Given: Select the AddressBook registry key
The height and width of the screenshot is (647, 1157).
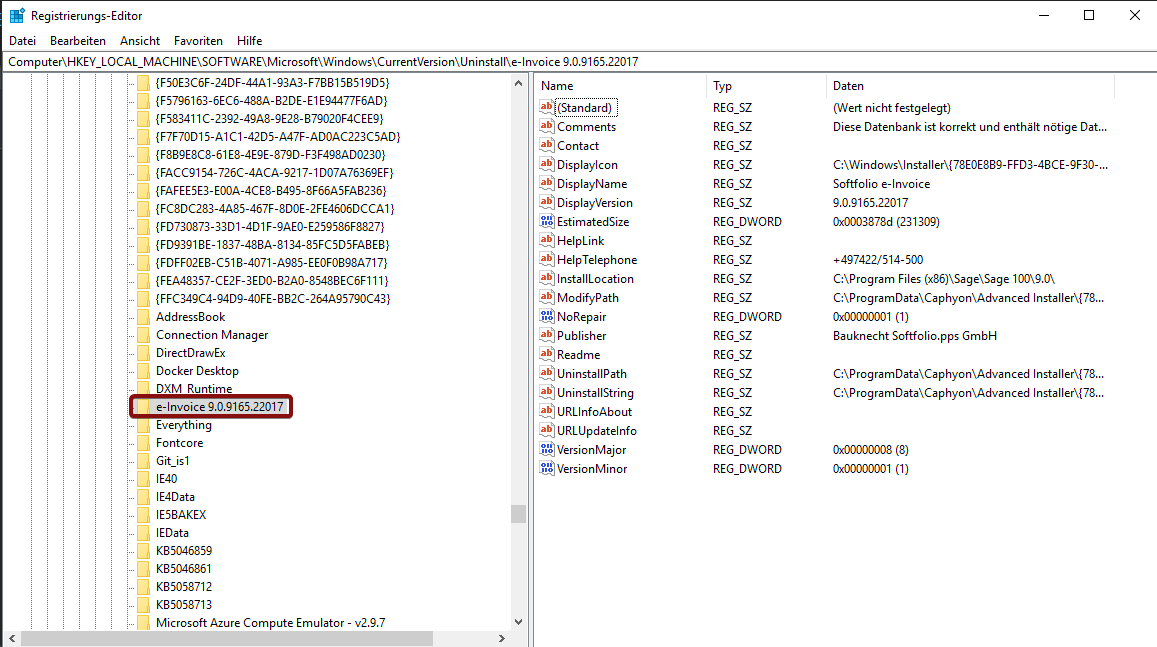Looking at the screenshot, I should point(190,317).
